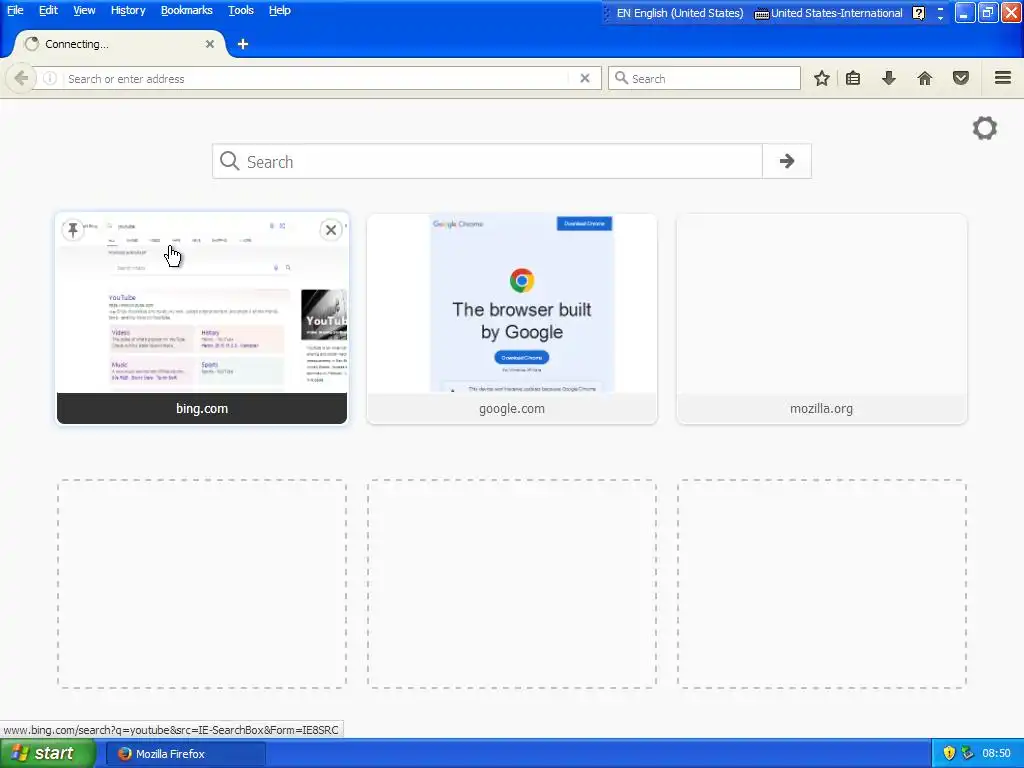The width and height of the screenshot is (1024, 768).
Task: Click the network tray icon
Action: coord(967,754)
